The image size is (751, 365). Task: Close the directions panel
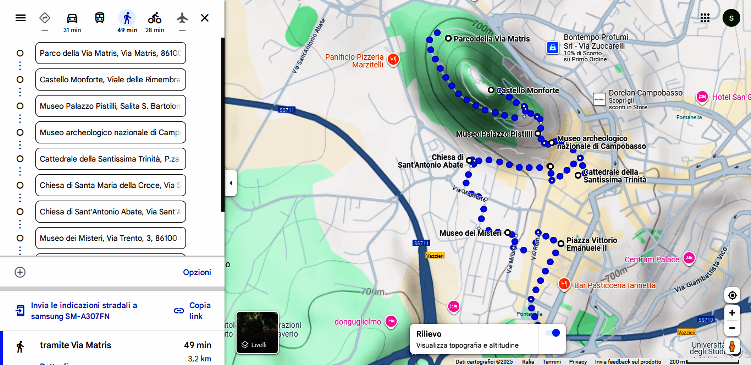coord(205,18)
